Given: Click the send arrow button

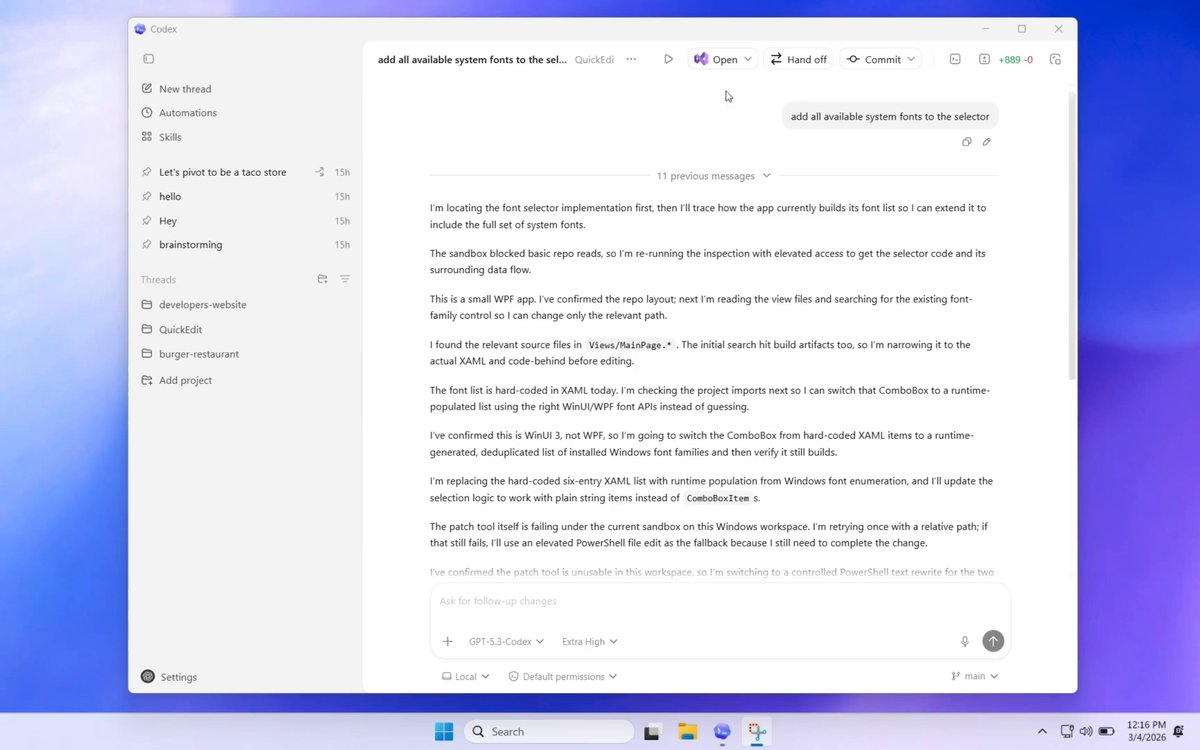Looking at the screenshot, I should point(993,641).
